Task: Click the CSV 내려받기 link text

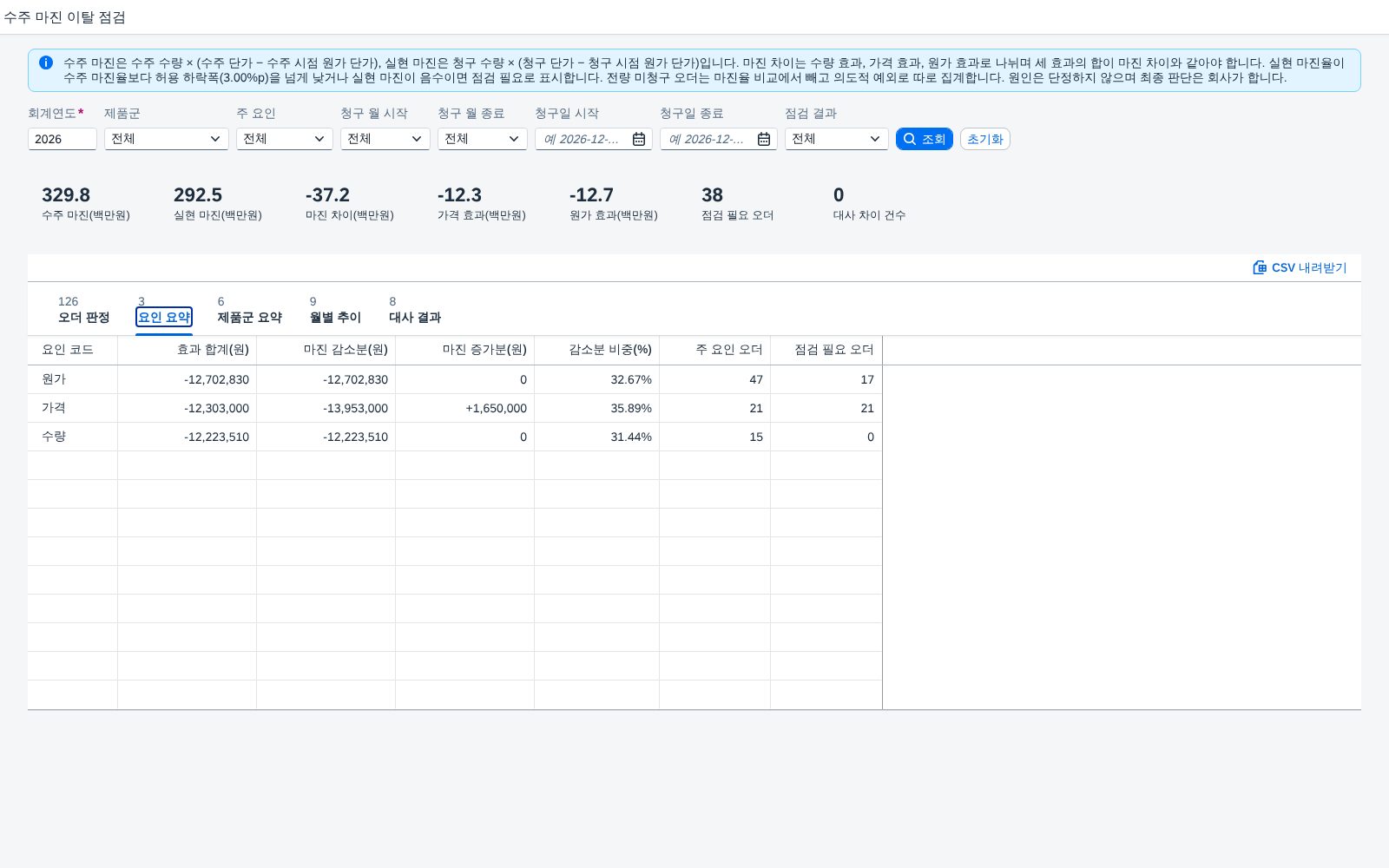Action: (1309, 267)
